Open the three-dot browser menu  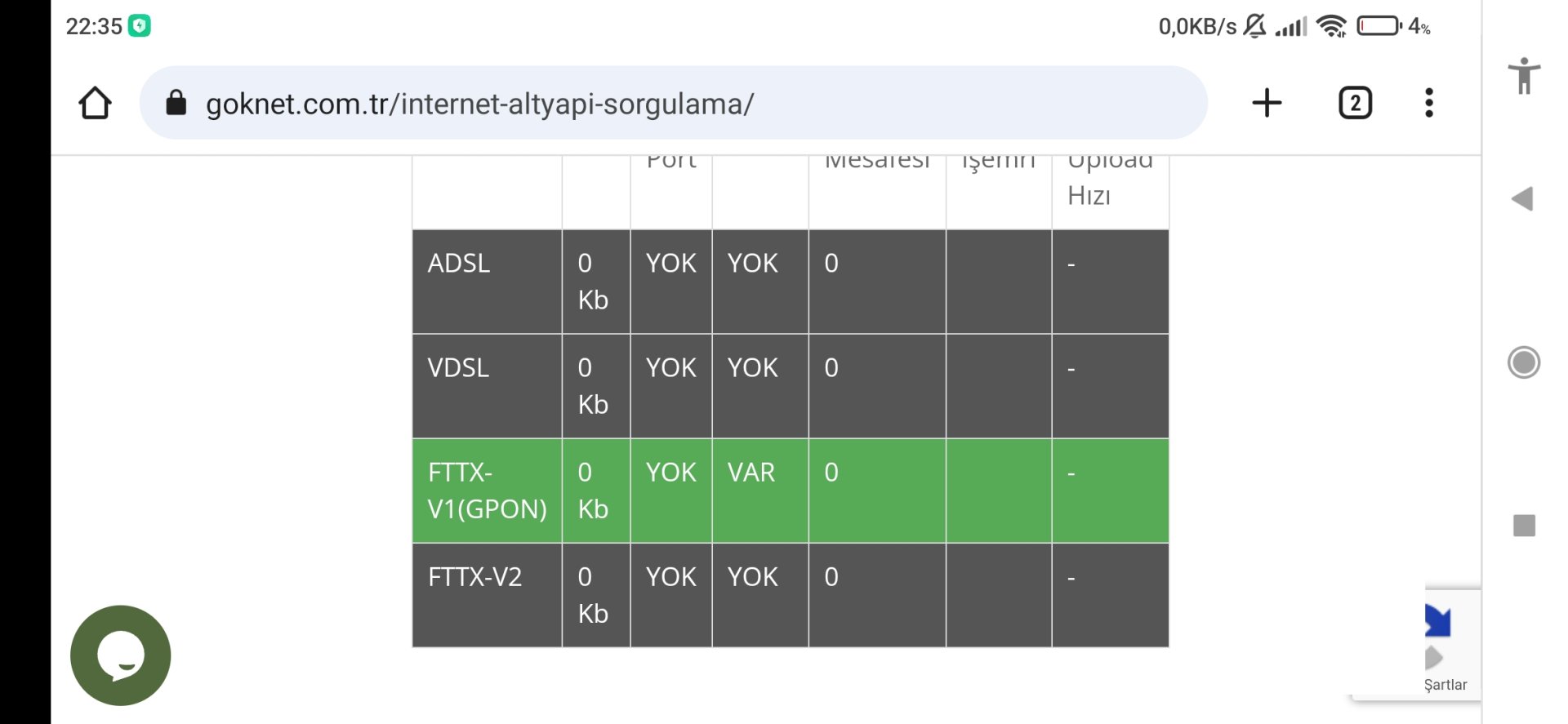[1428, 104]
